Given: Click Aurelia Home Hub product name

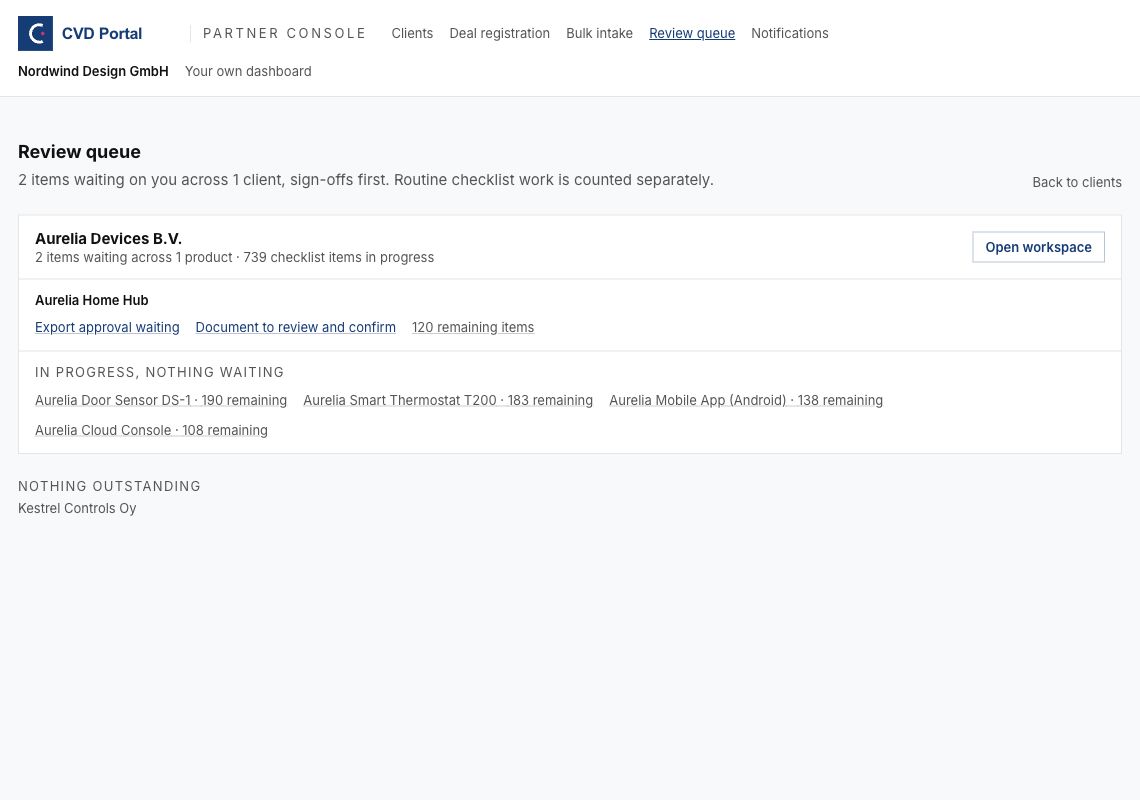Looking at the screenshot, I should tap(92, 300).
